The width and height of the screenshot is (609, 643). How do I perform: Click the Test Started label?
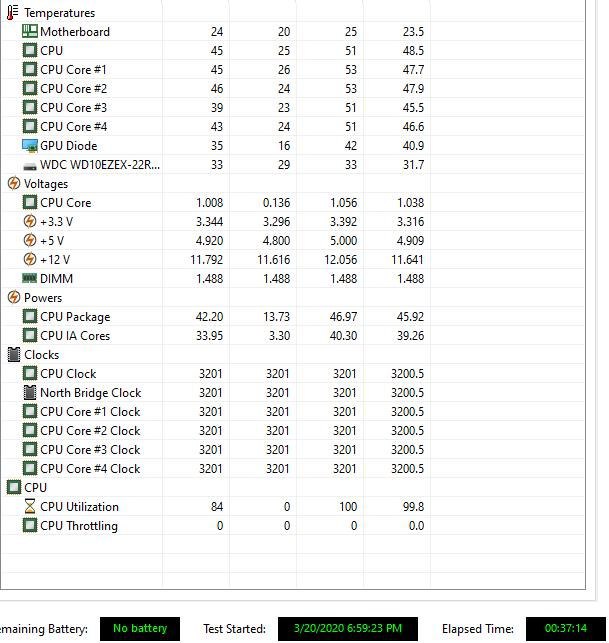click(x=235, y=629)
